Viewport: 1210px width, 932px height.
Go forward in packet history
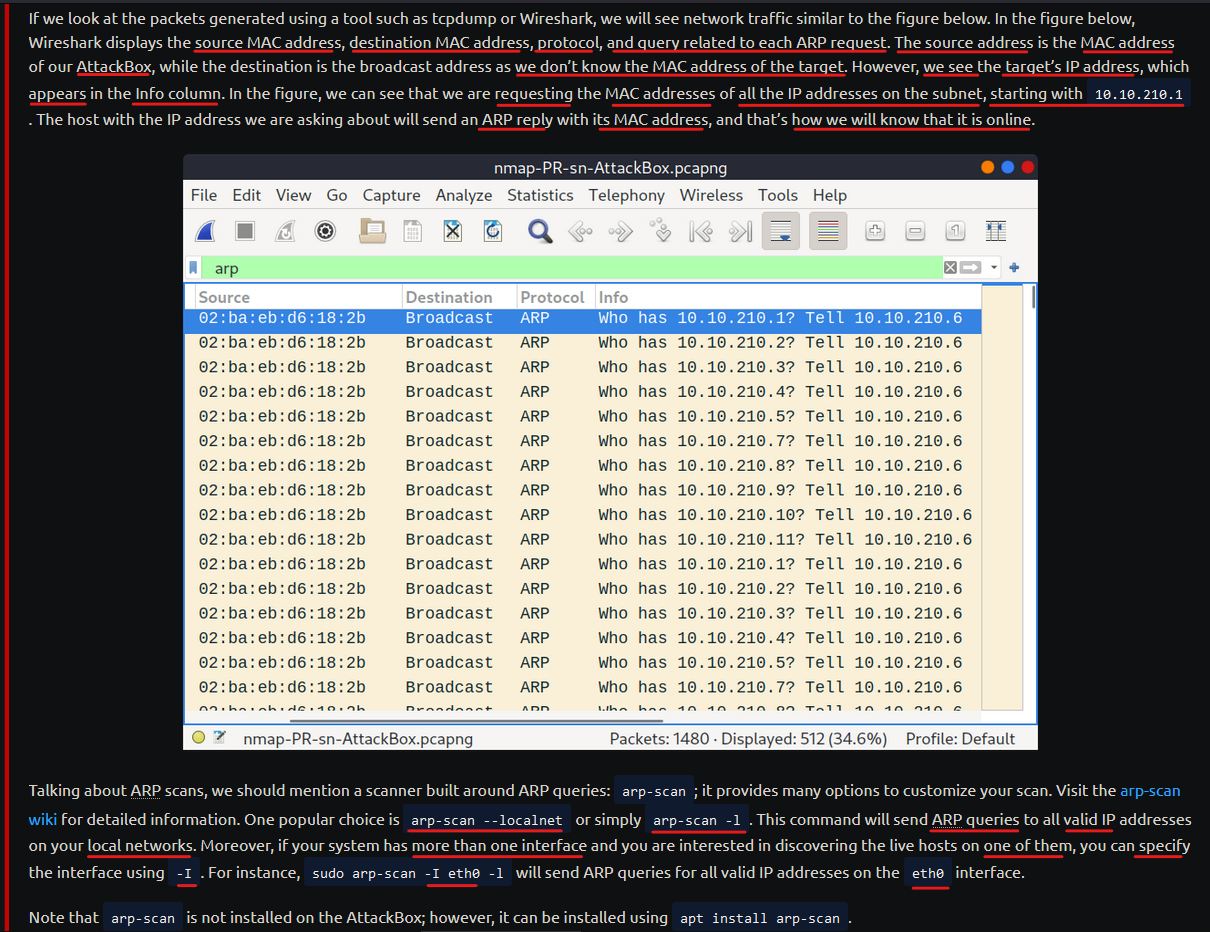(x=621, y=232)
